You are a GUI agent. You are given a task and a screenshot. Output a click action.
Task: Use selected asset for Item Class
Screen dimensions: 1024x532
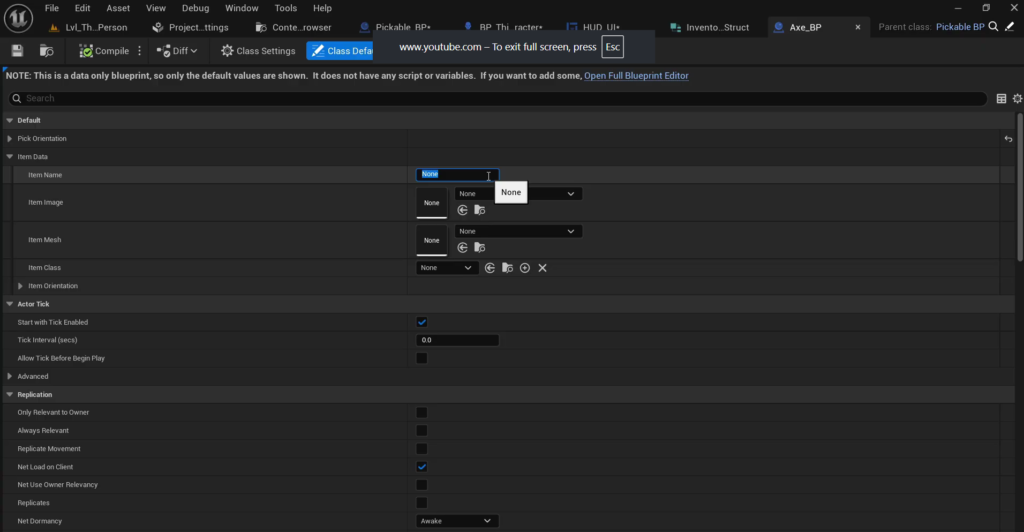(x=490, y=268)
